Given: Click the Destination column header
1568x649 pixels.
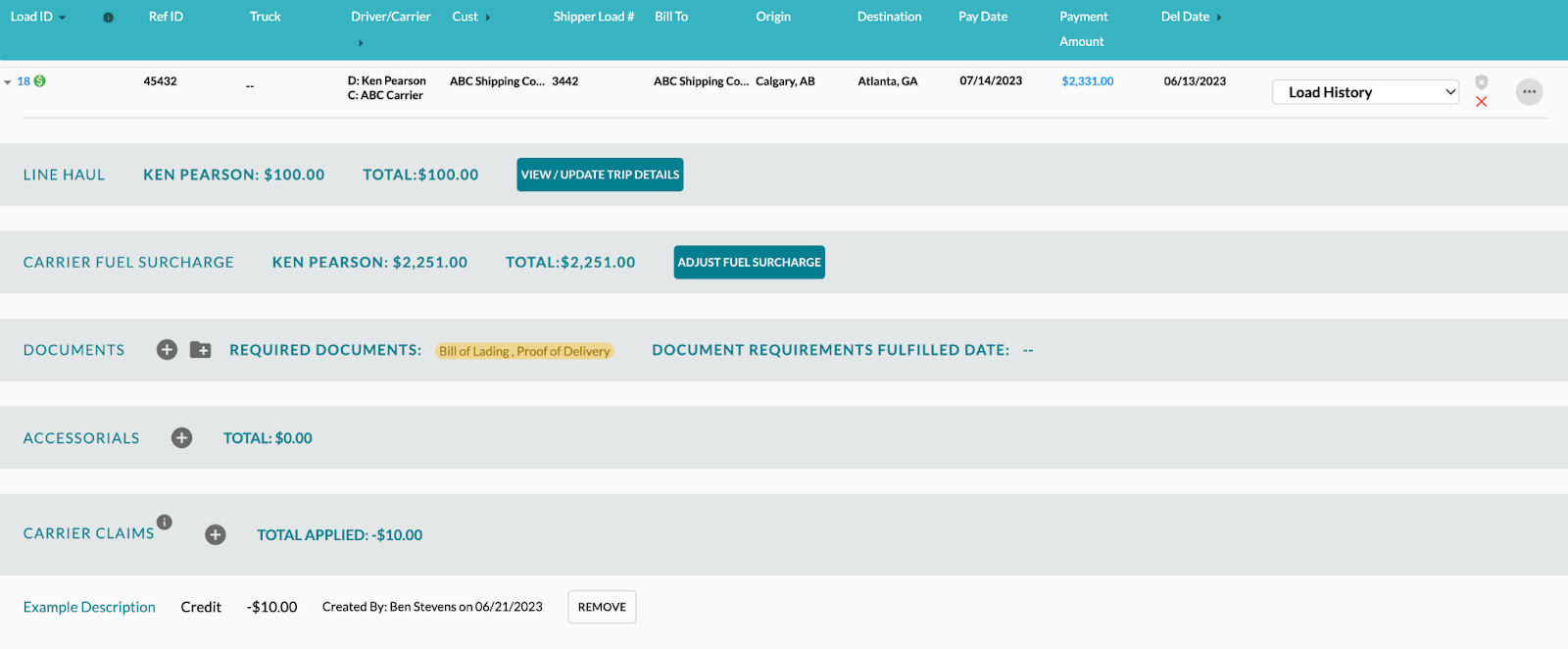Looking at the screenshot, I should [889, 17].
